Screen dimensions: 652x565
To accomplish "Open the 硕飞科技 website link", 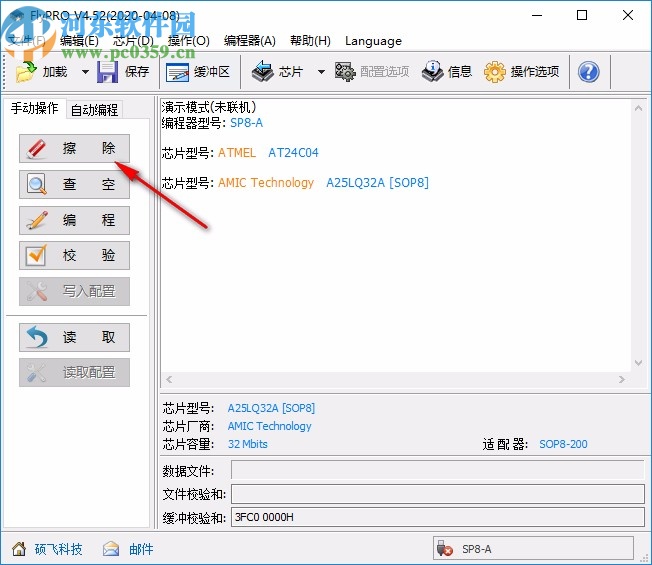I will tap(58, 549).
